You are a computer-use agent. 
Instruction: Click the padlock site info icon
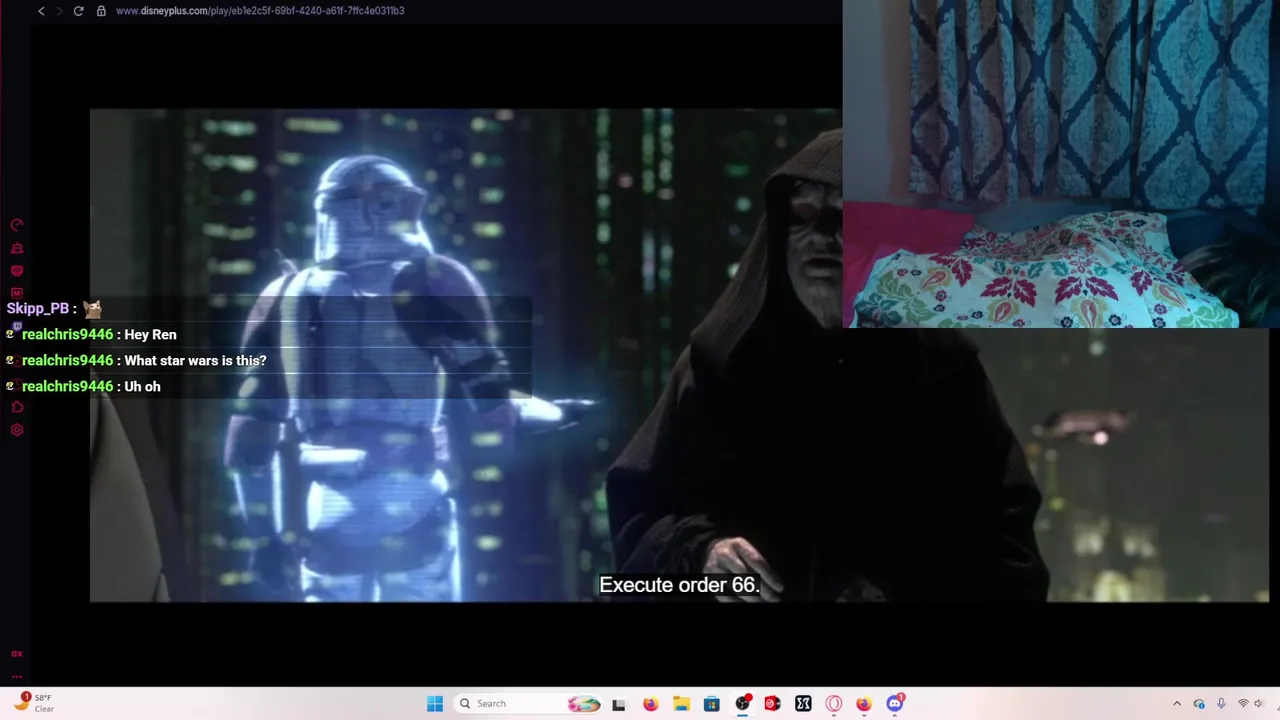pyautogui.click(x=101, y=11)
